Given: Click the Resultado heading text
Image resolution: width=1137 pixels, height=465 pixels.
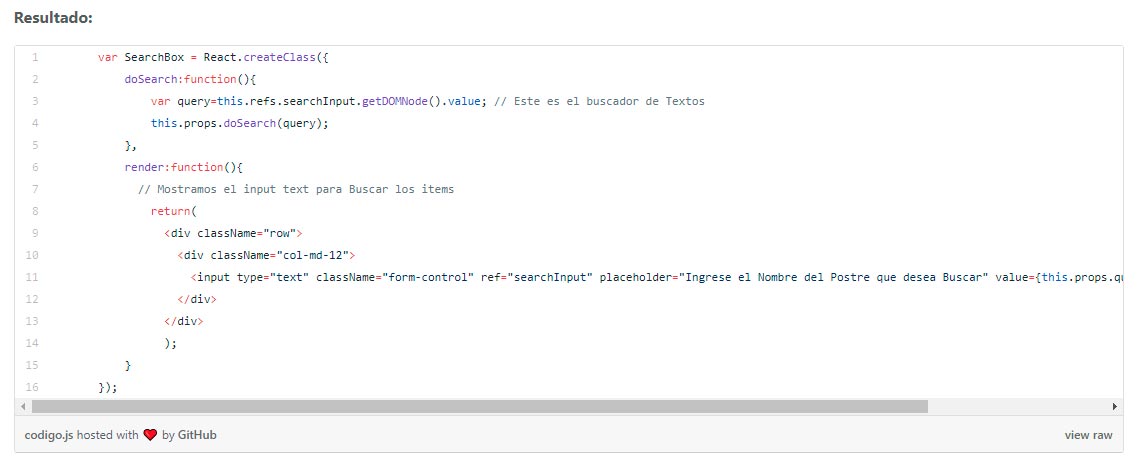Looking at the screenshot, I should point(54,18).
